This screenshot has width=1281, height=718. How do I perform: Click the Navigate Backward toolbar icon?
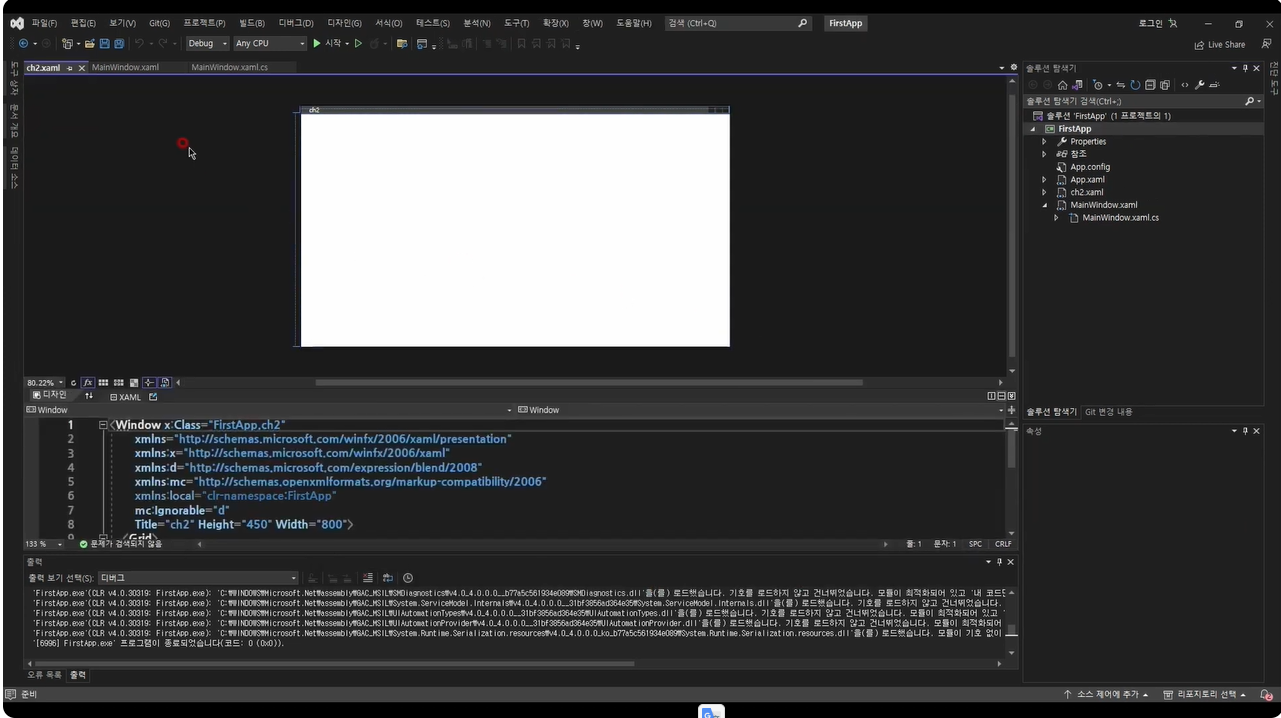click(x=23, y=44)
